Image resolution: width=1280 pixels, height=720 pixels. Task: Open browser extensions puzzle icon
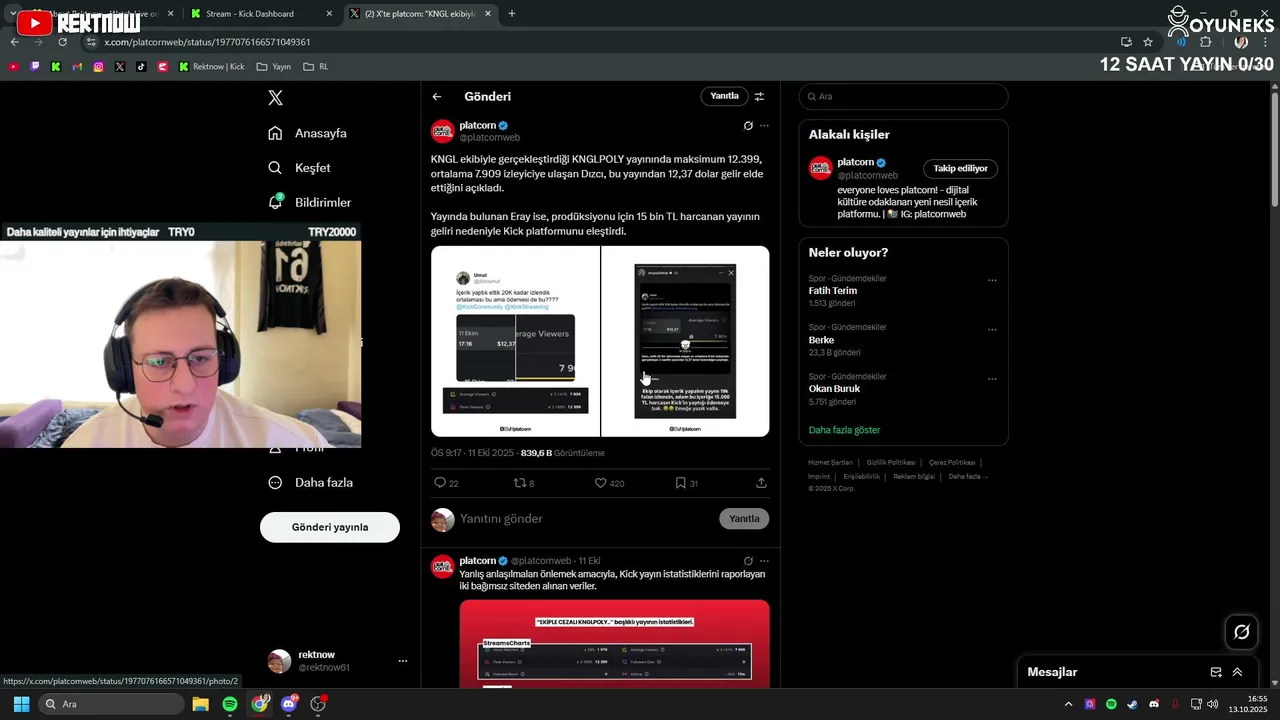1205,42
